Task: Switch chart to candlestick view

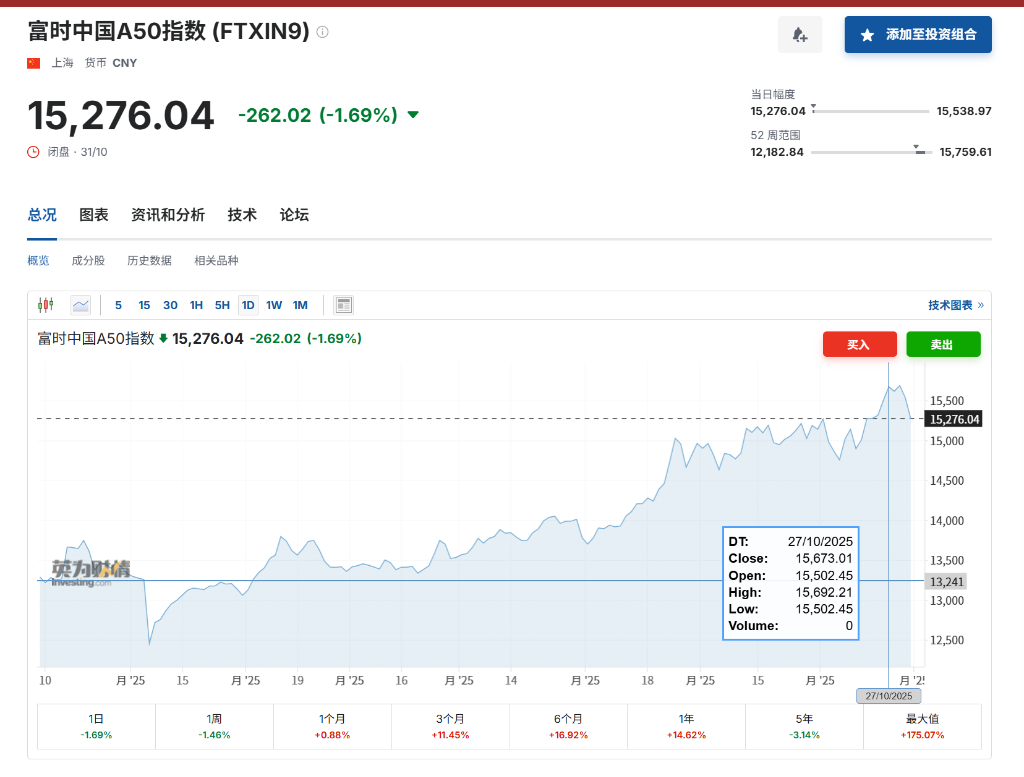Action: click(x=45, y=305)
